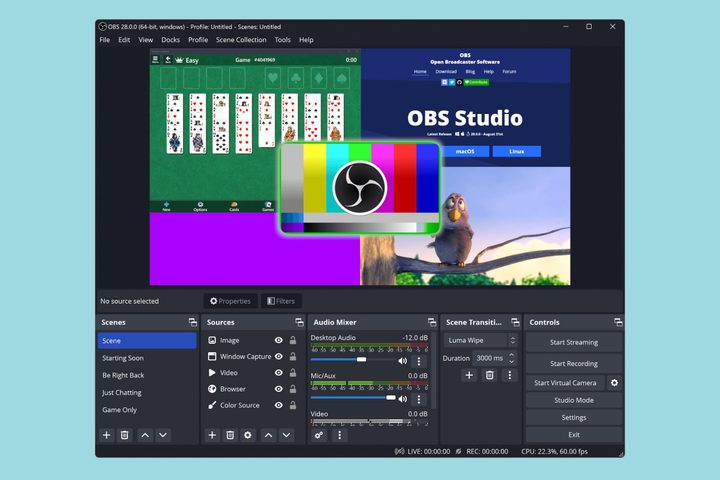
Task: Open the Tools menu
Action: click(282, 40)
